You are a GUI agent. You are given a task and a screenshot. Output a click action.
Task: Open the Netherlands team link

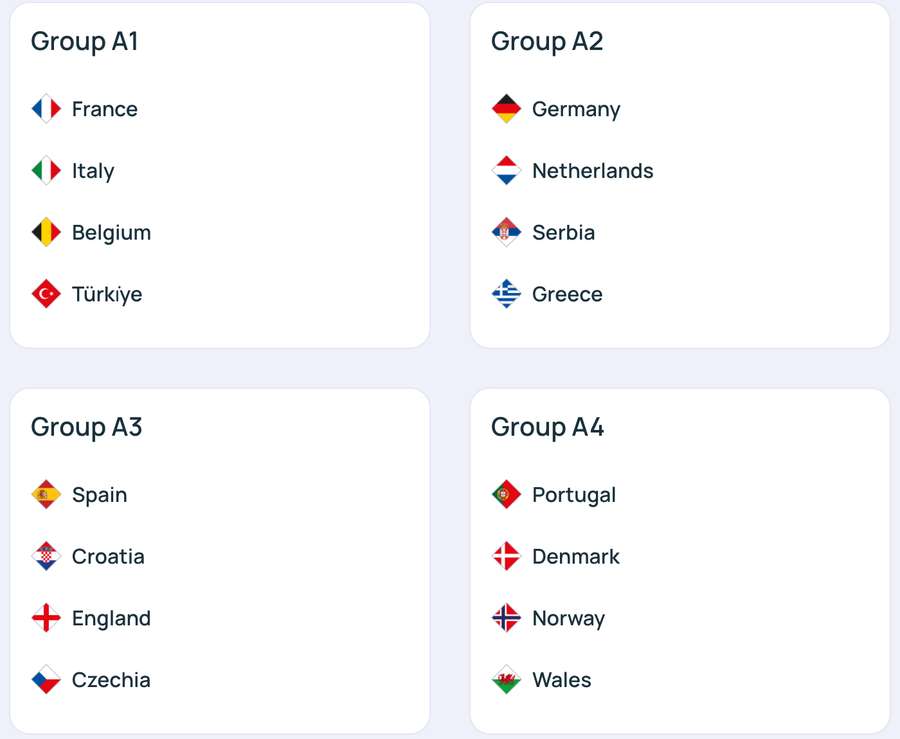(x=592, y=171)
